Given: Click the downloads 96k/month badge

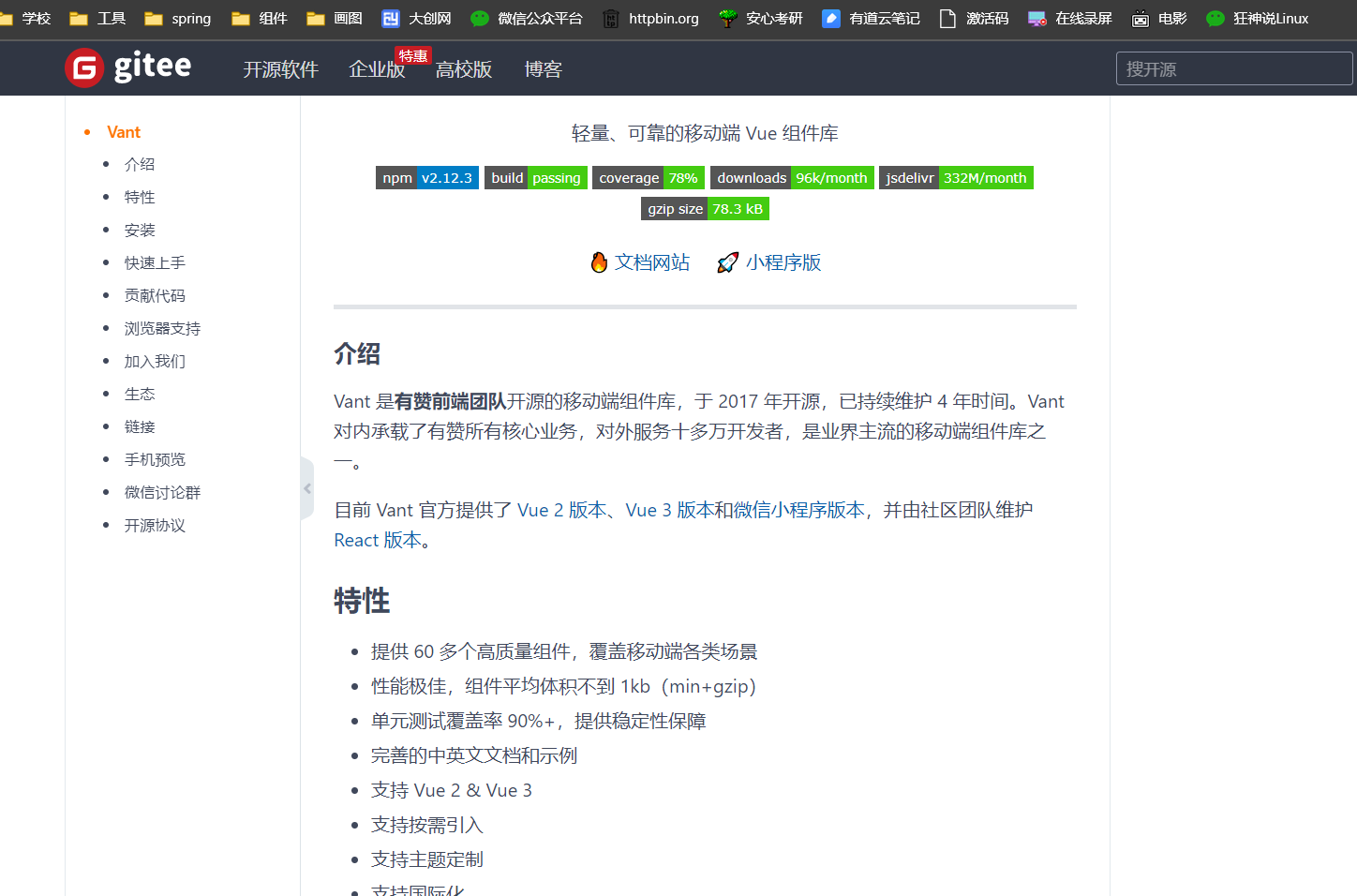Looking at the screenshot, I should tap(792, 178).
